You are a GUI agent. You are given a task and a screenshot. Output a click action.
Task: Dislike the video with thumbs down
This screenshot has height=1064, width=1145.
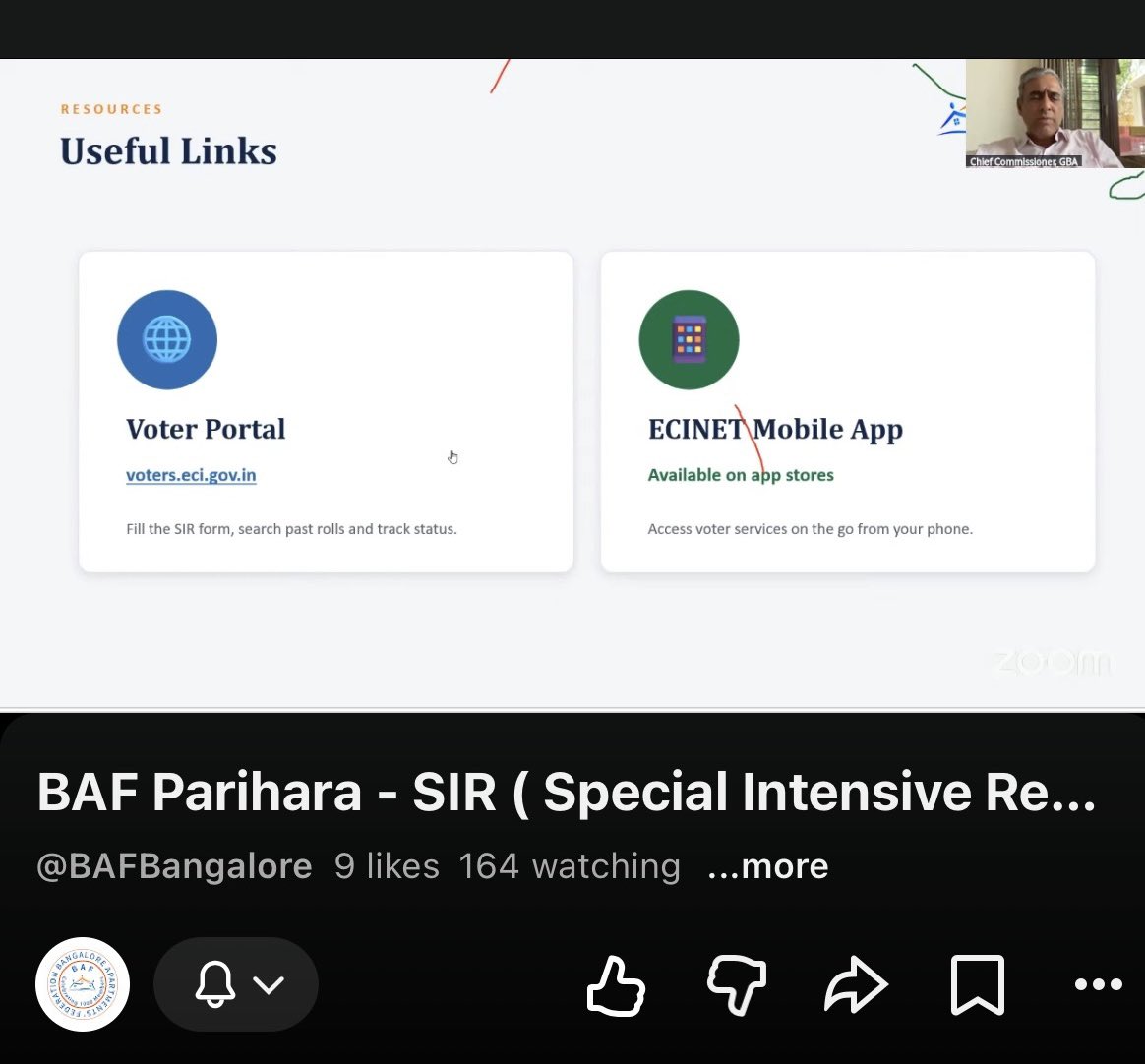[736, 985]
